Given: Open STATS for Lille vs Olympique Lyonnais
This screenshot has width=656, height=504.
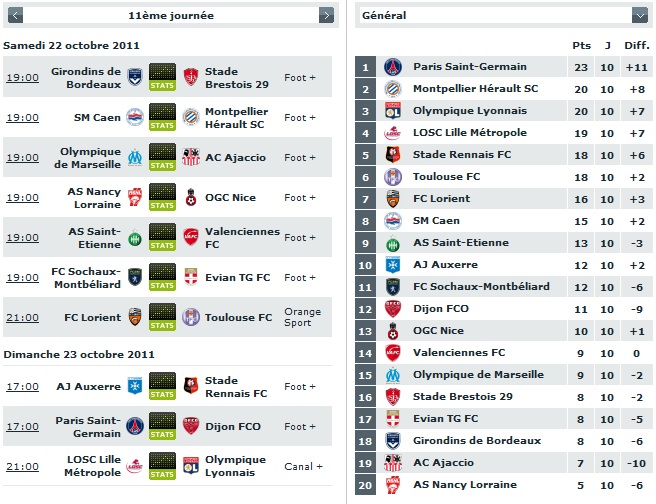Looking at the screenshot, I should (x=162, y=466).
